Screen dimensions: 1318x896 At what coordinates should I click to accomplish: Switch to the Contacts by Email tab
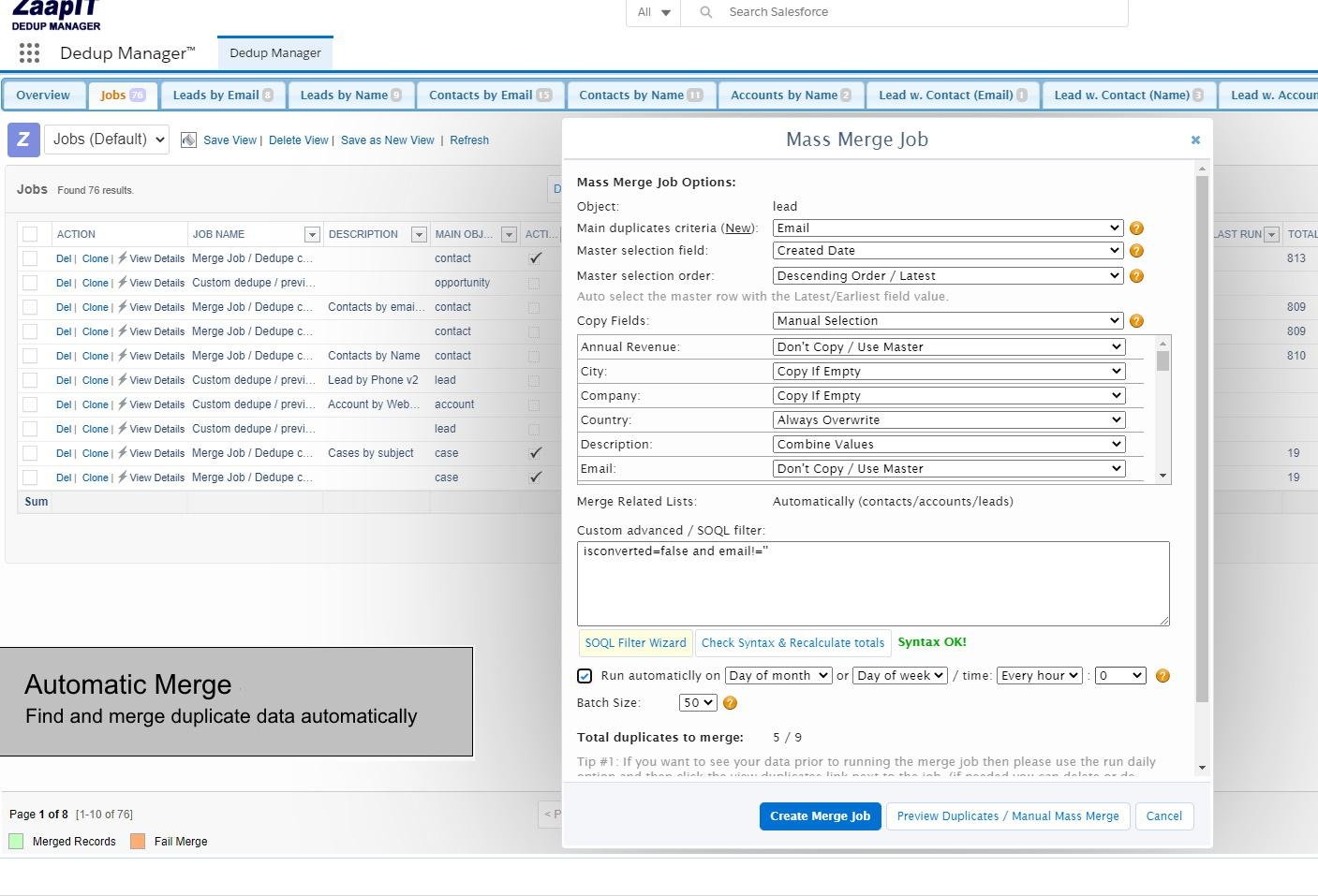(490, 95)
